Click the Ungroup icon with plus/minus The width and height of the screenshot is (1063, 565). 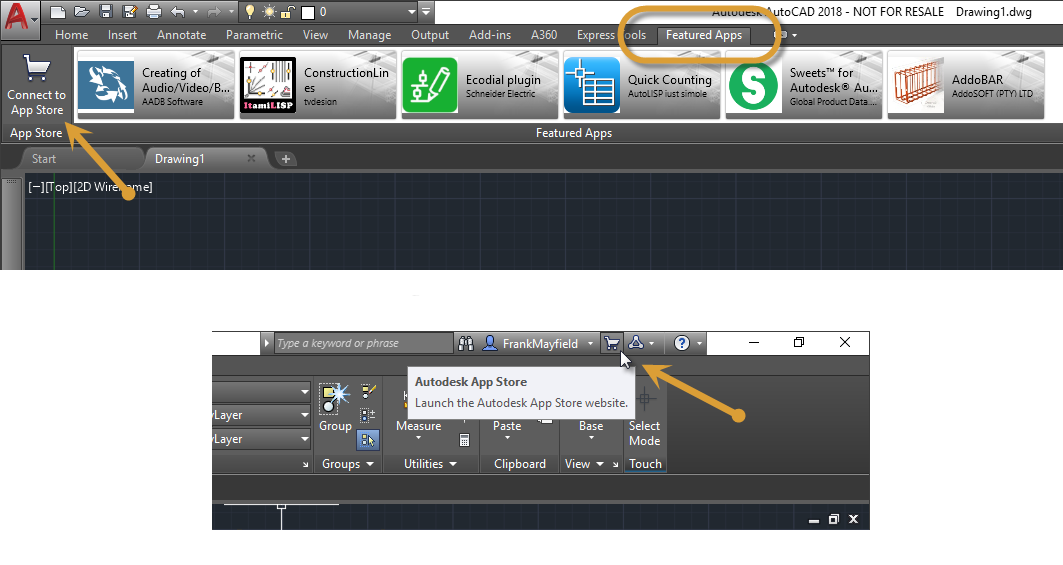pyautogui.click(x=368, y=415)
